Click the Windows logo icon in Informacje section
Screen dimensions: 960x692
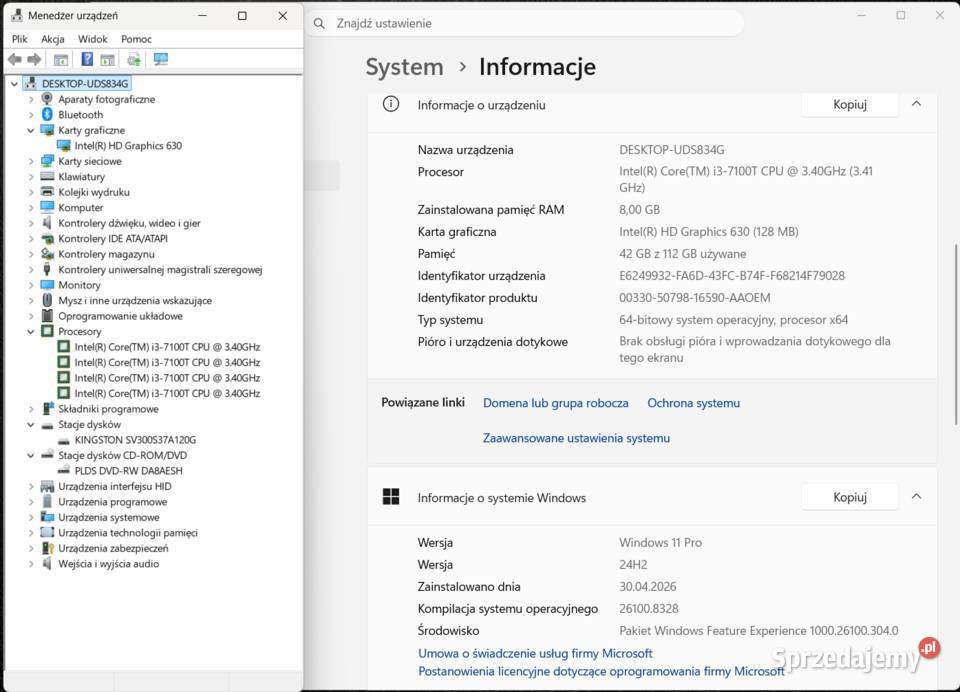click(x=391, y=497)
